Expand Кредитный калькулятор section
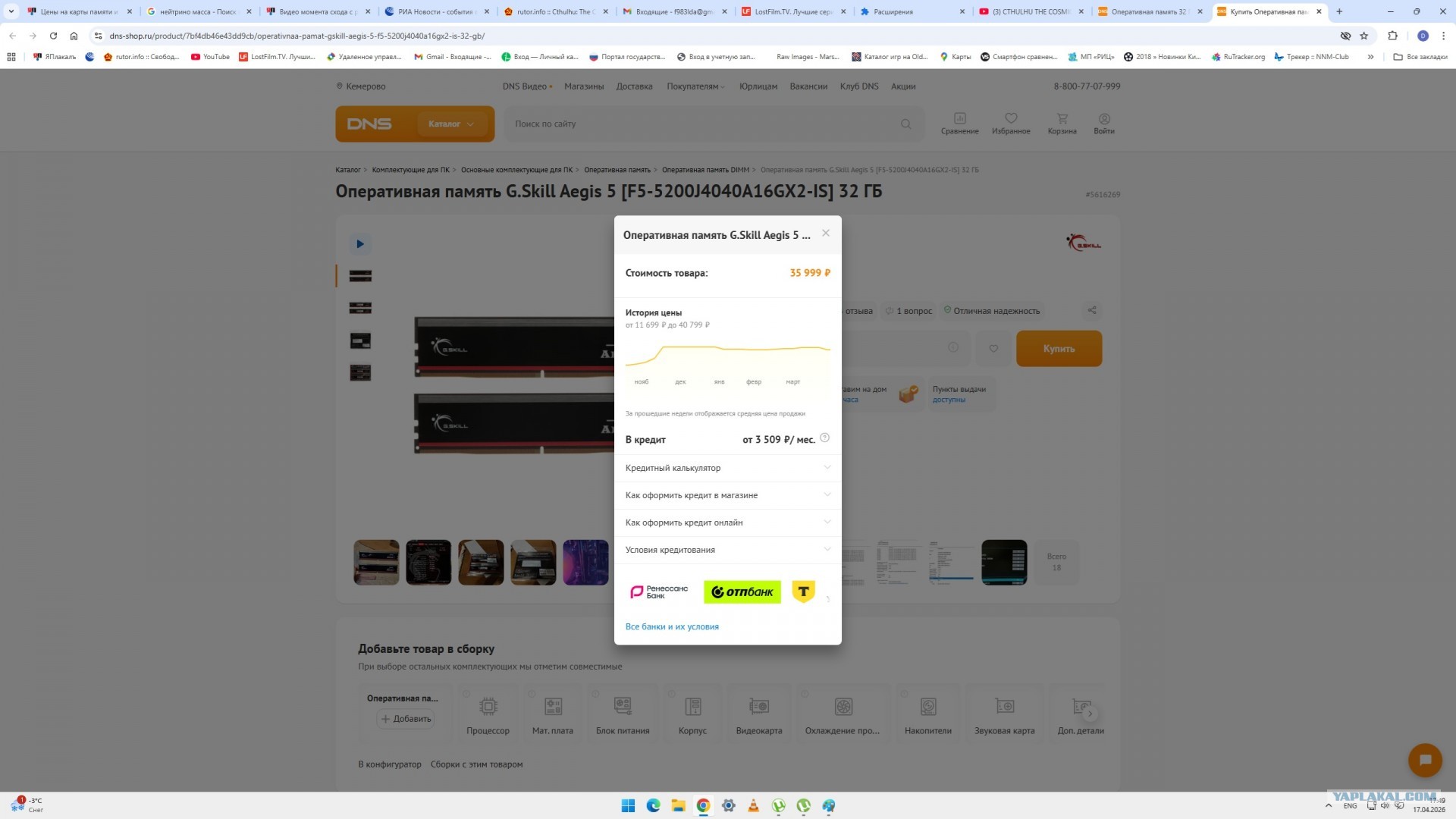Viewport: 1456px width, 819px height. pos(727,468)
